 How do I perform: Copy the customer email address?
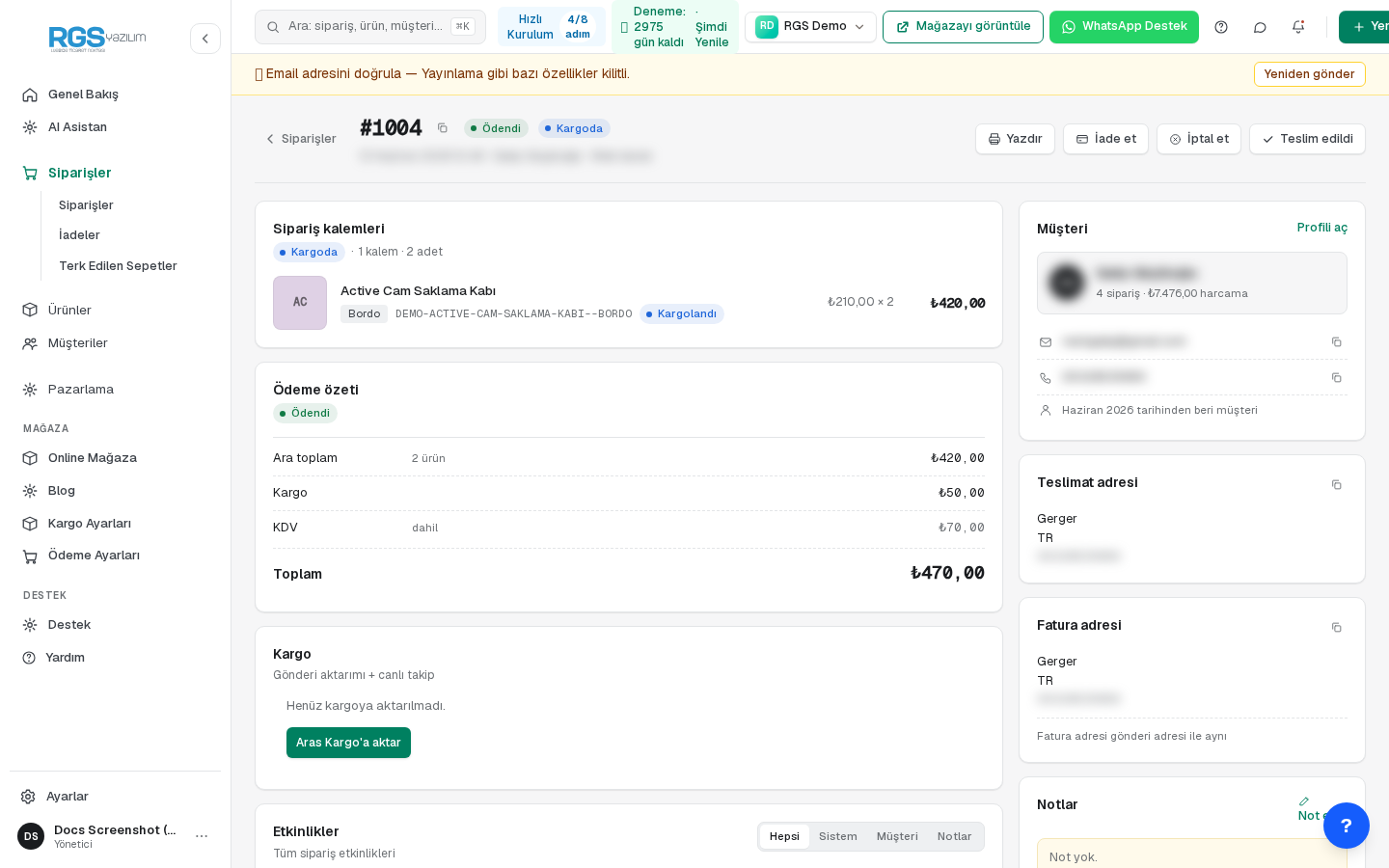pos(1336,342)
